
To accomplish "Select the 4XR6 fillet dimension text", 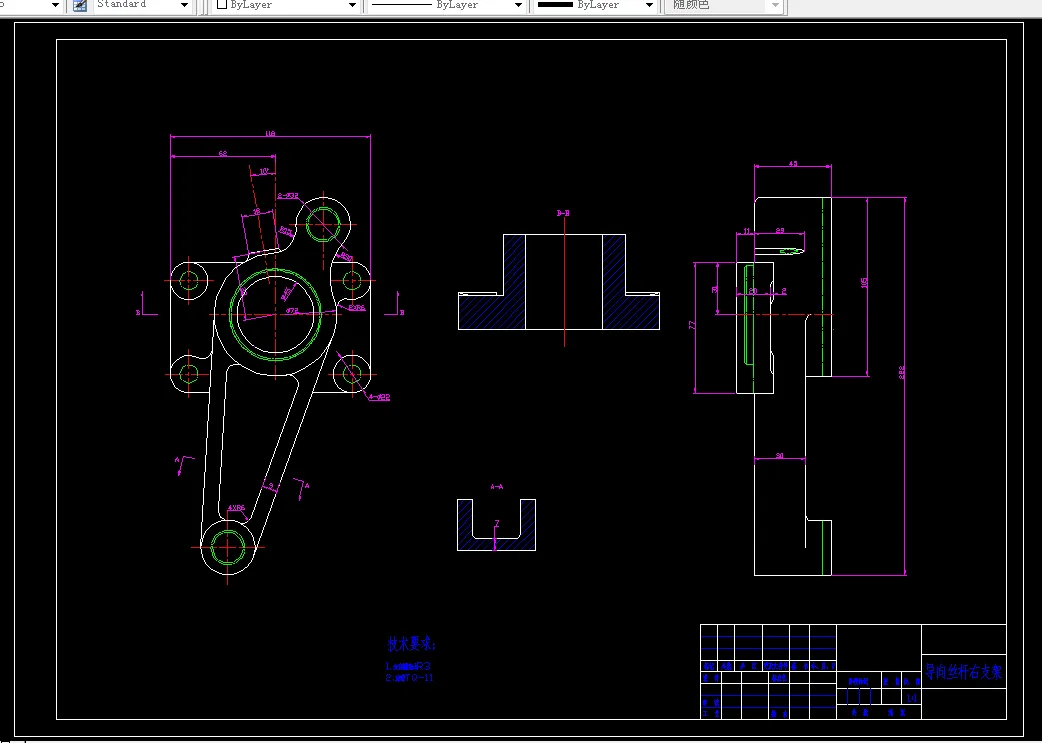I will 237,508.
